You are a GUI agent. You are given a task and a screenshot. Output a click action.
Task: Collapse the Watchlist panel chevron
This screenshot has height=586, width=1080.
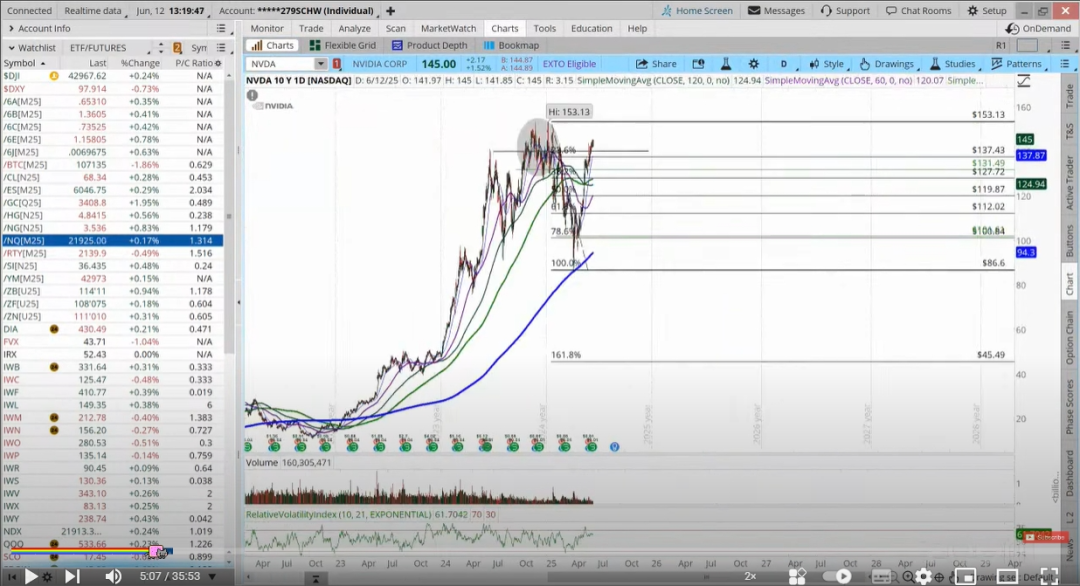(12, 48)
